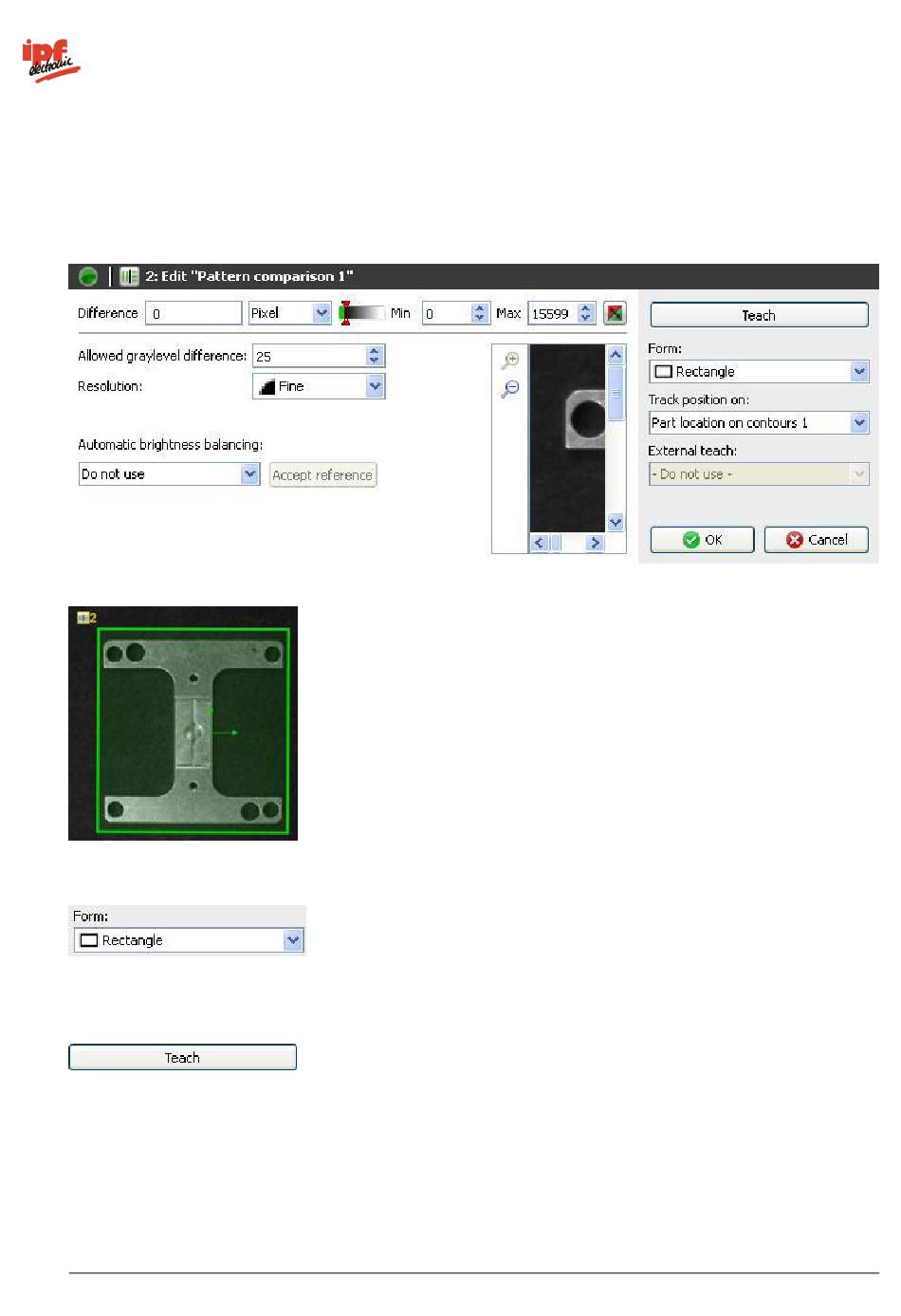The image size is (901, 1316).
Task: Open the Automatic brightness balancing dropdown
Action: click(169, 474)
